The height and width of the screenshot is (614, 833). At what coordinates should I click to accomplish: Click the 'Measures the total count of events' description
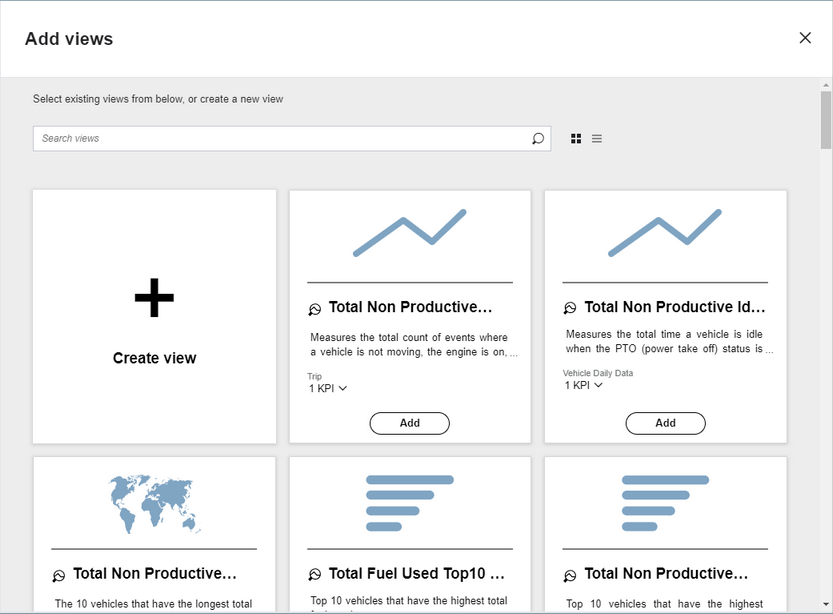pyautogui.click(x=414, y=345)
